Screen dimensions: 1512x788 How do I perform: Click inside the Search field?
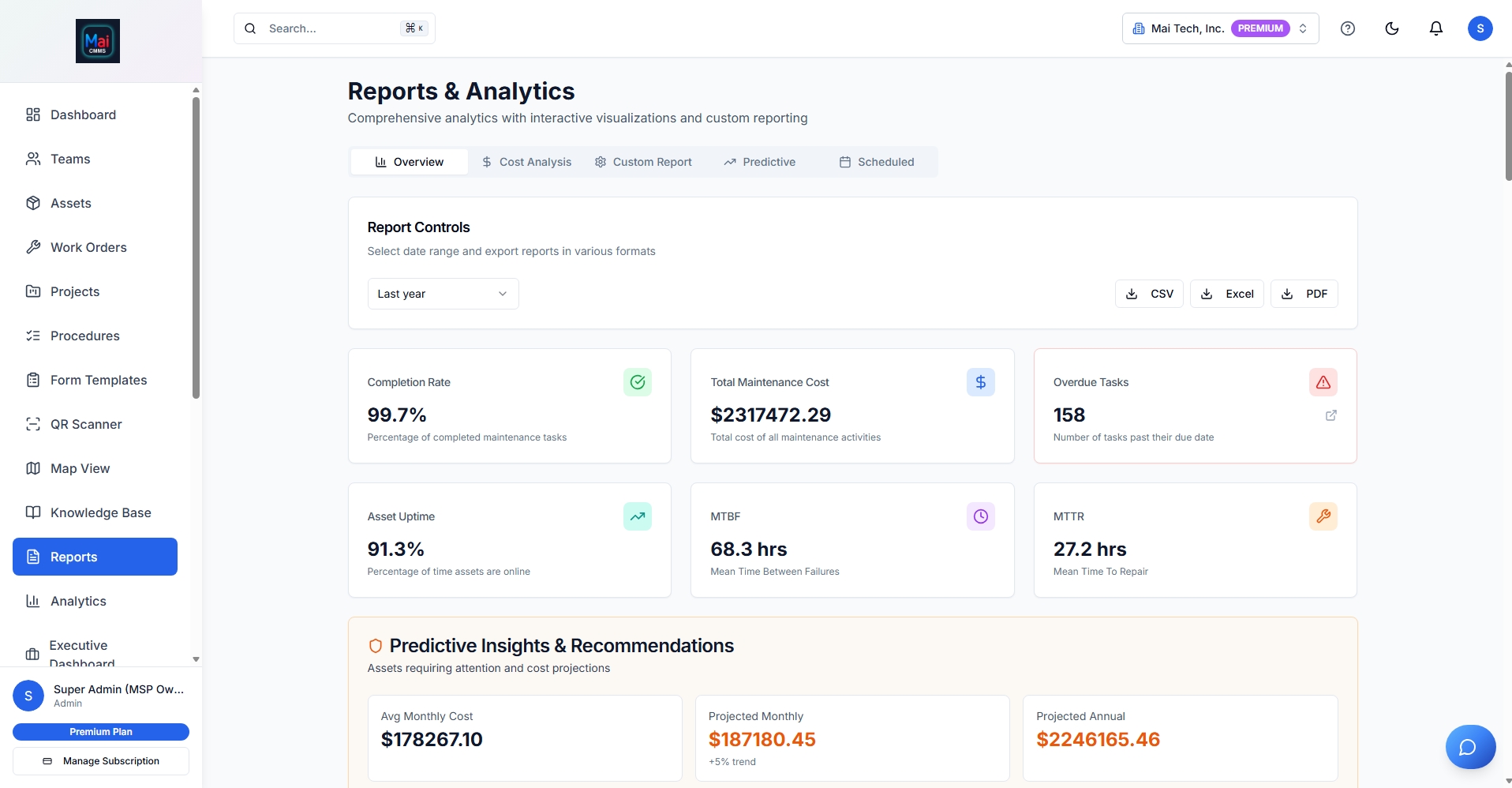point(331,28)
